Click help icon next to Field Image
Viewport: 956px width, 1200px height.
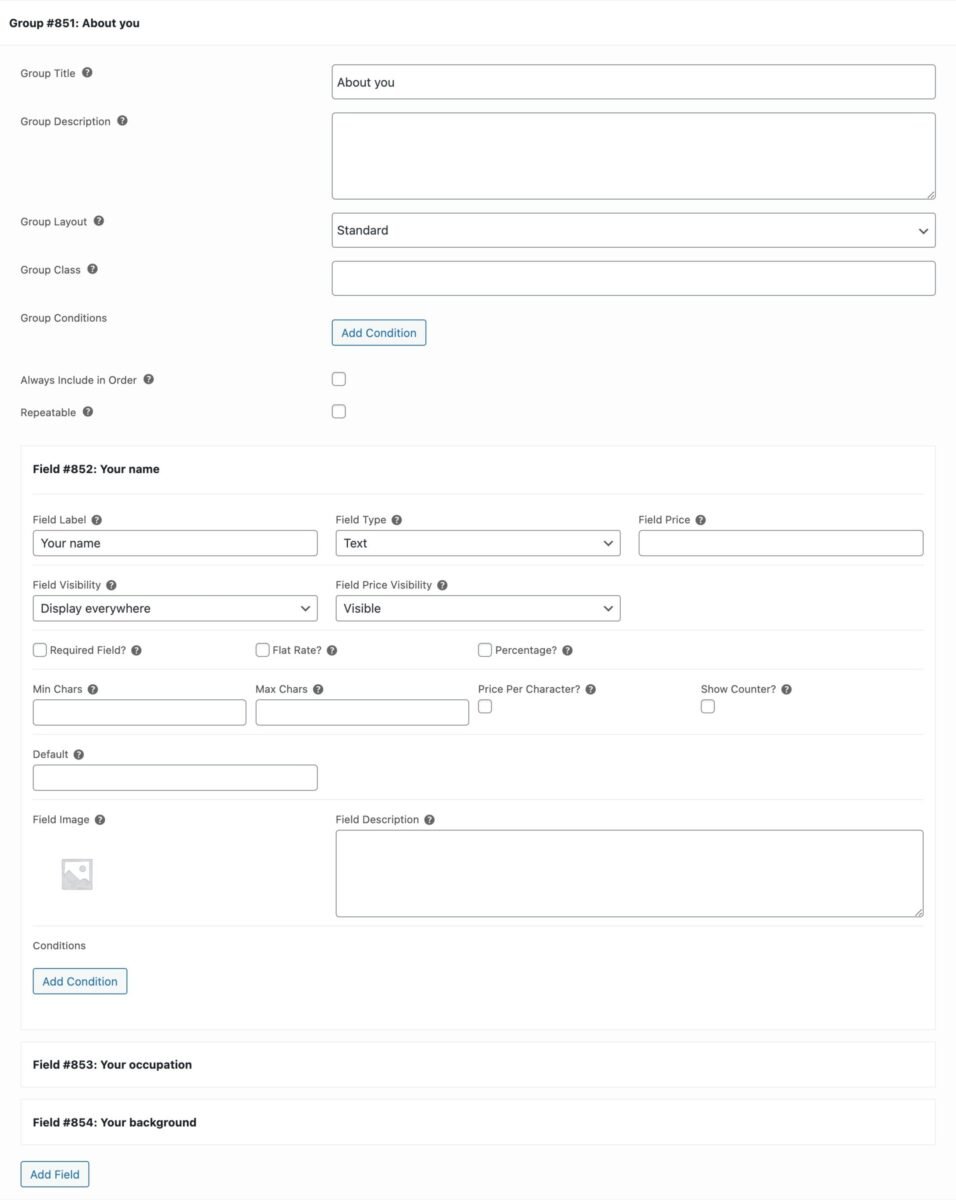point(100,820)
